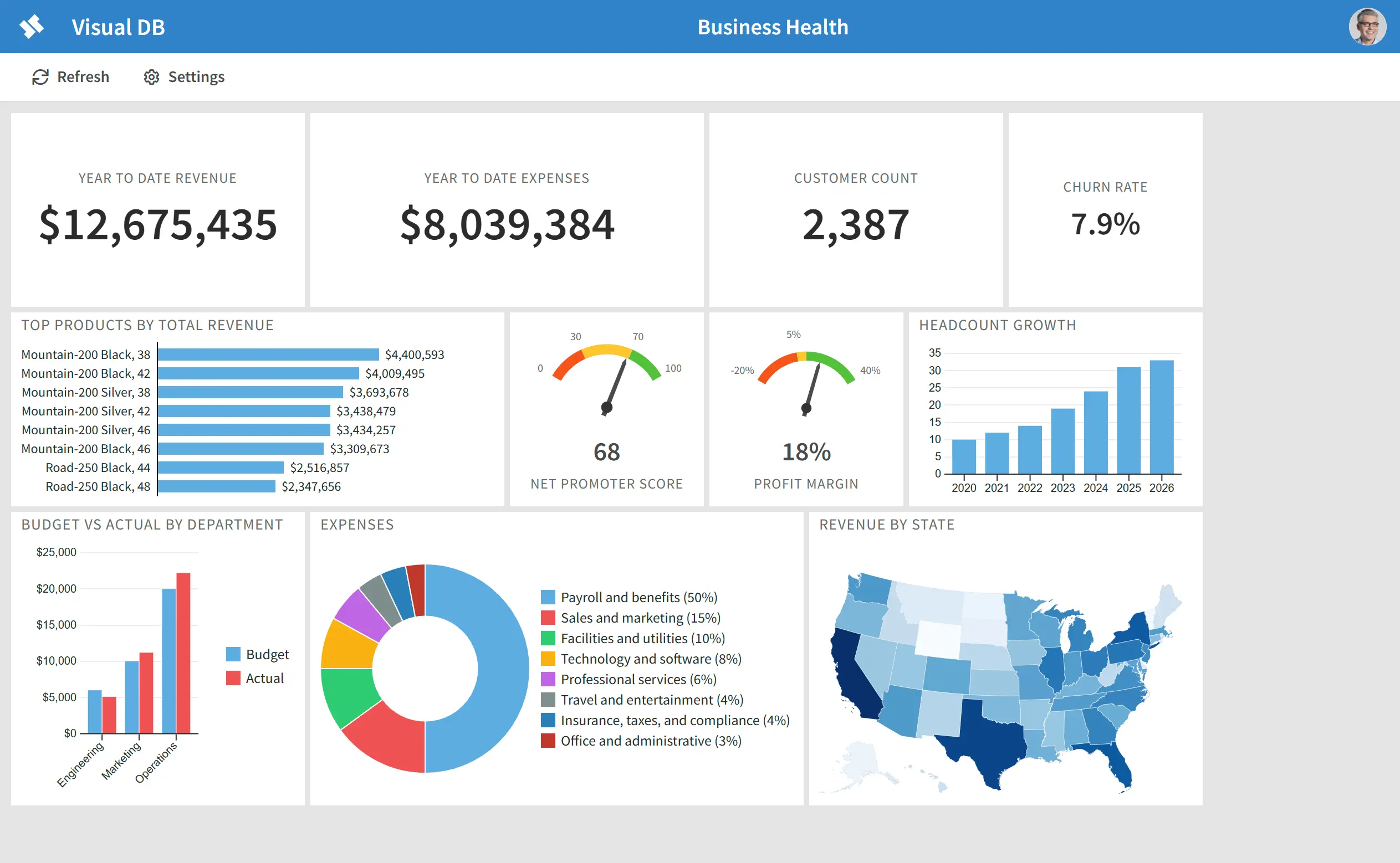Select the red Operations actual bar
Viewport: 1400px width, 863px height.
(183, 653)
